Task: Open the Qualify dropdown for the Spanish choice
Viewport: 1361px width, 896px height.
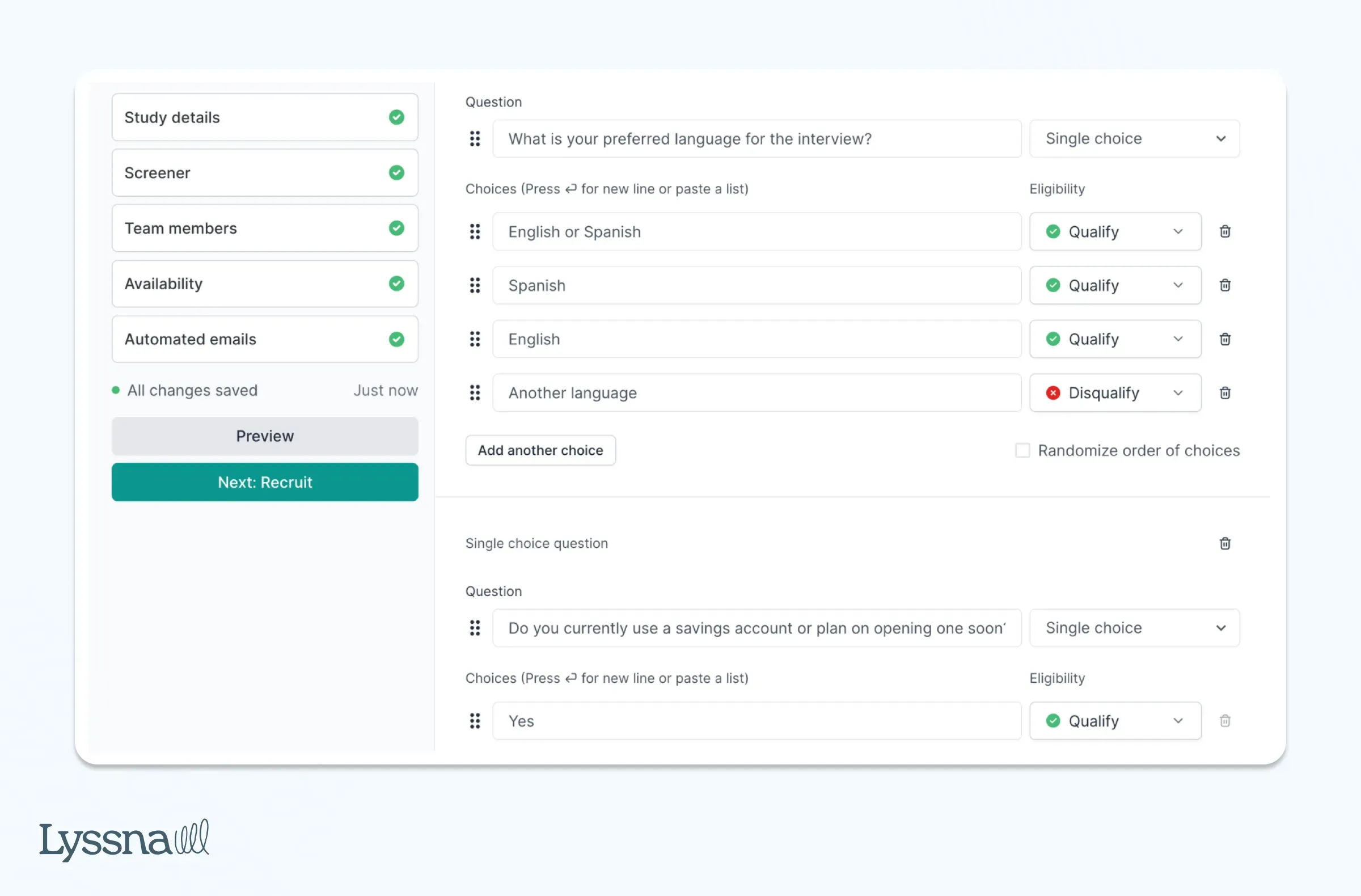Action: pyautogui.click(x=1114, y=285)
